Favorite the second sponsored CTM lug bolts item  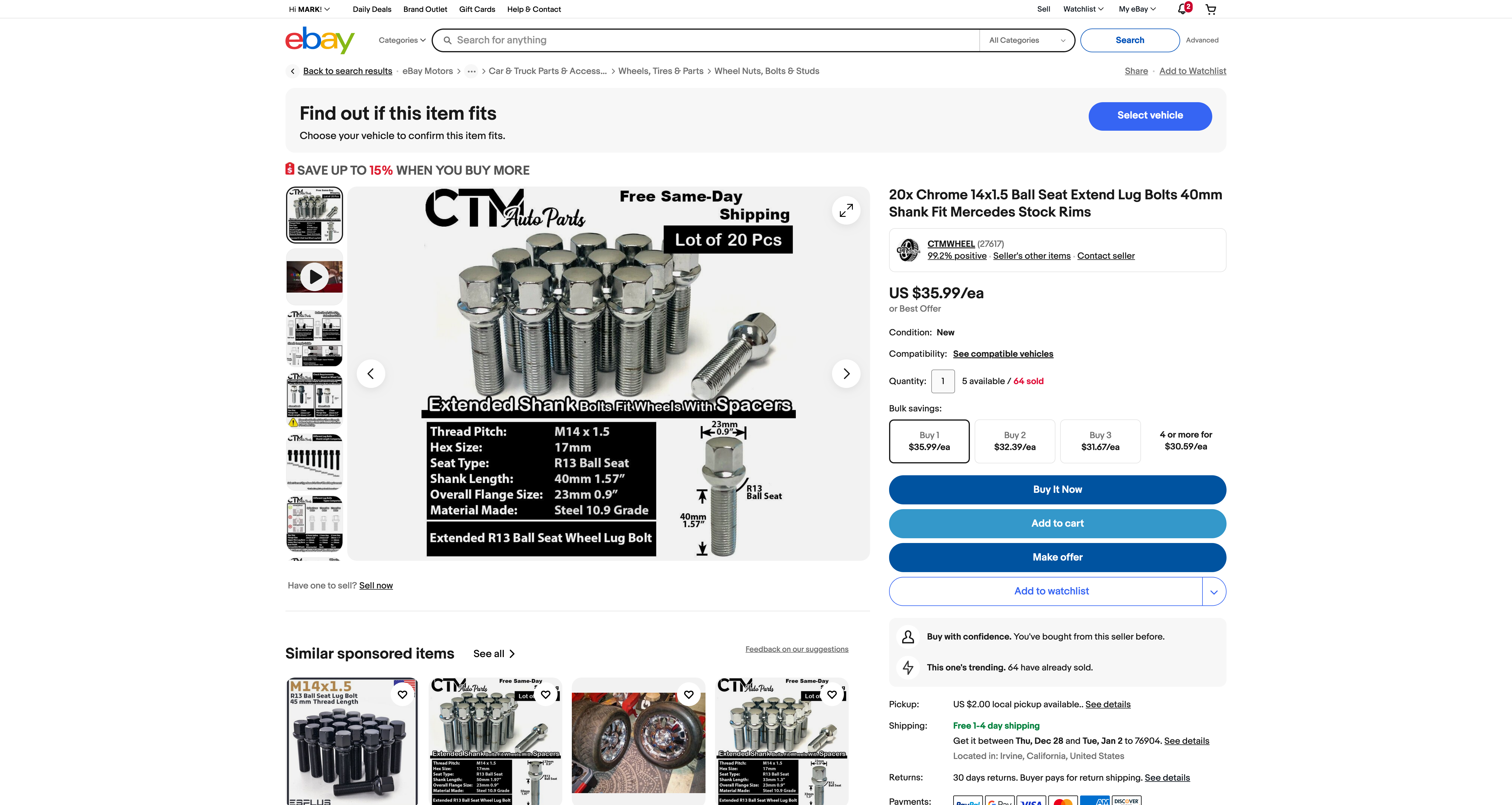tap(545, 695)
